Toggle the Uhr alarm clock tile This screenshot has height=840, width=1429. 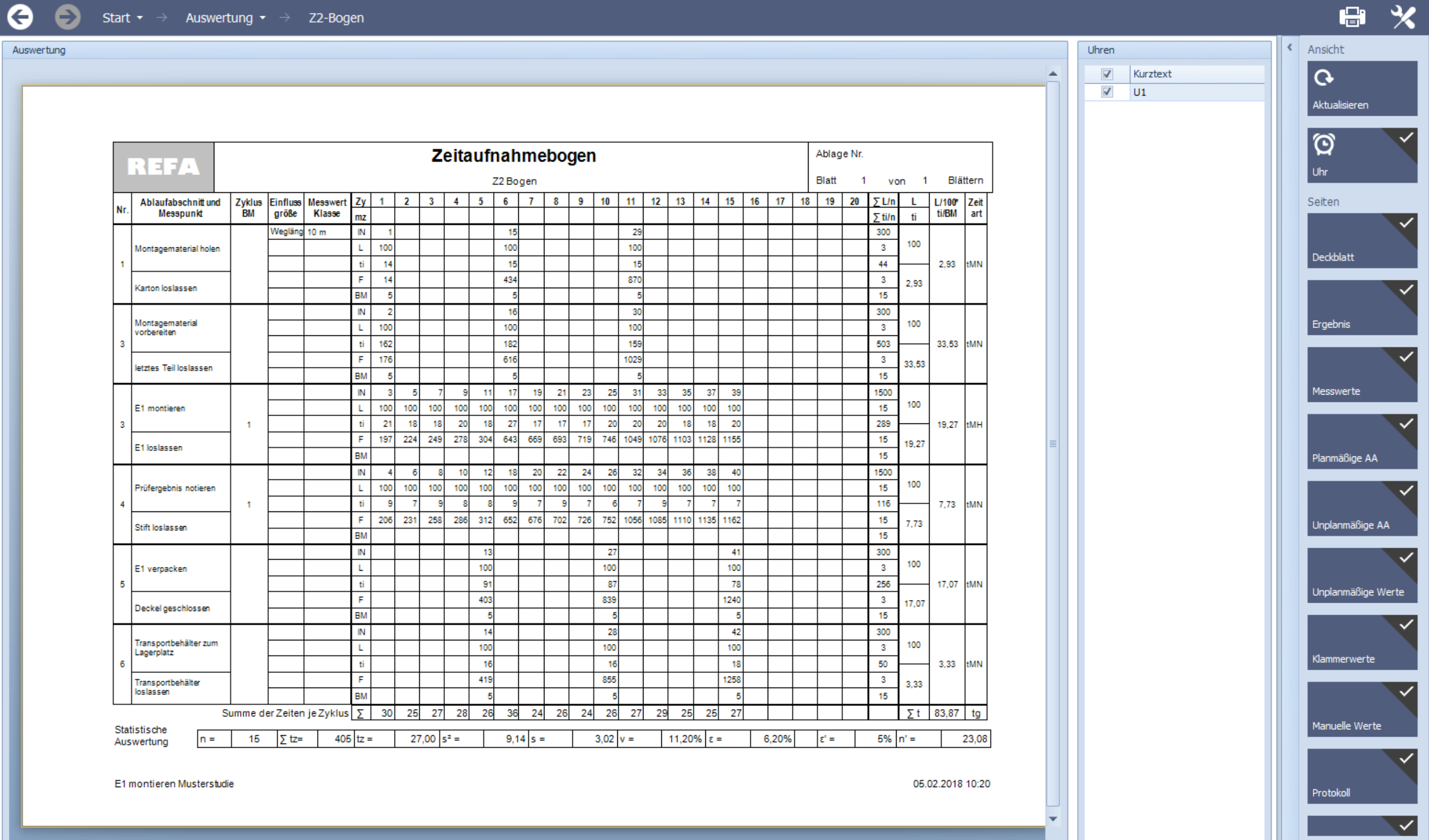click(x=1362, y=156)
